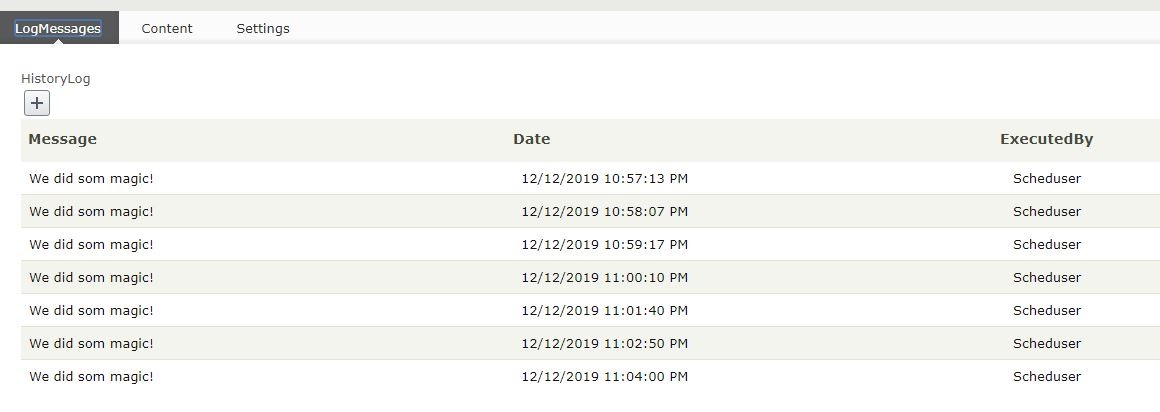Select the log row dated 11:00:10 PM
Viewport: 1160px width, 412px height.
[x=604, y=278]
